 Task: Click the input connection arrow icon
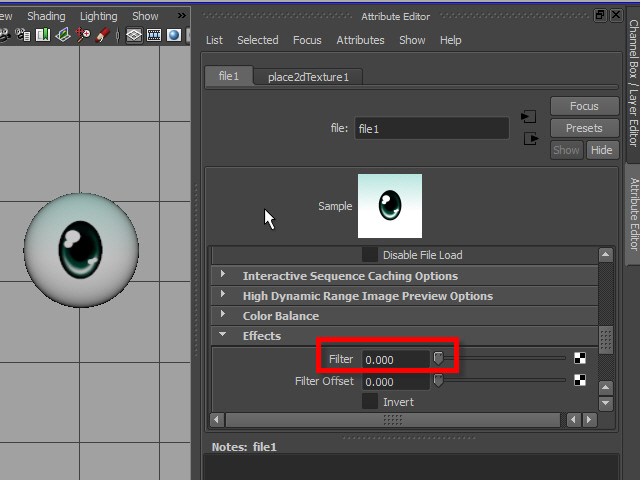[529, 117]
